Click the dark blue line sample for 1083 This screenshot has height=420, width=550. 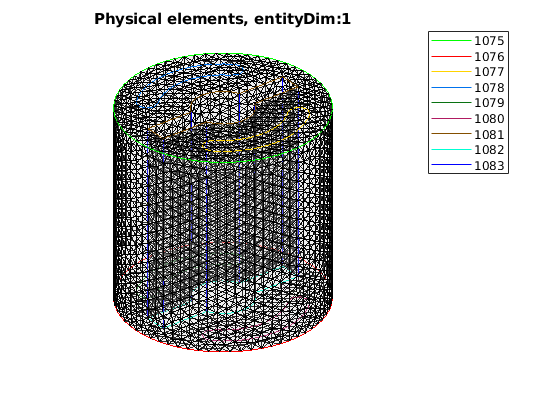pos(451,165)
